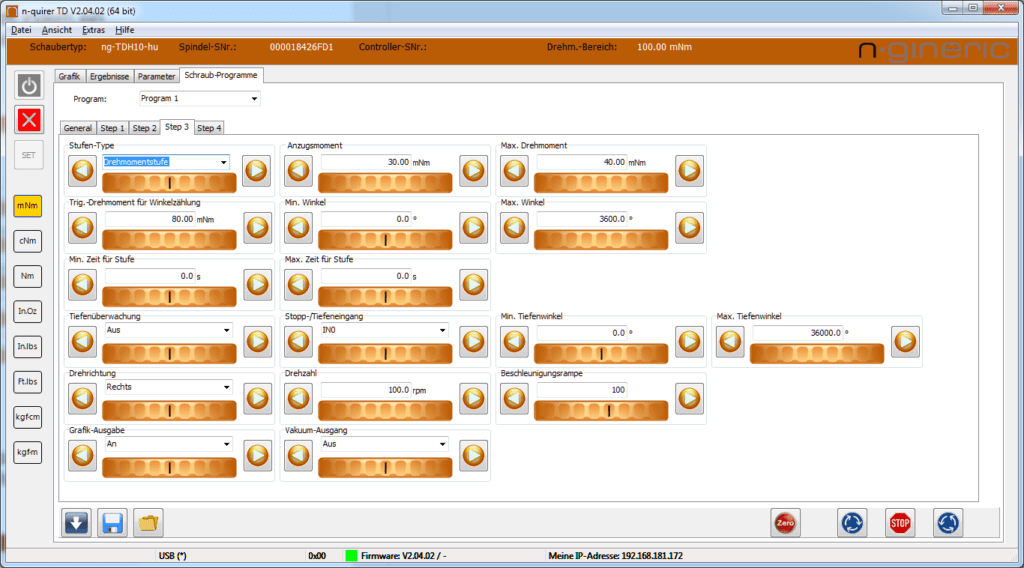This screenshot has height=568, width=1024.
Task: Toggle the kgf·cm unit button
Action: tap(28, 416)
